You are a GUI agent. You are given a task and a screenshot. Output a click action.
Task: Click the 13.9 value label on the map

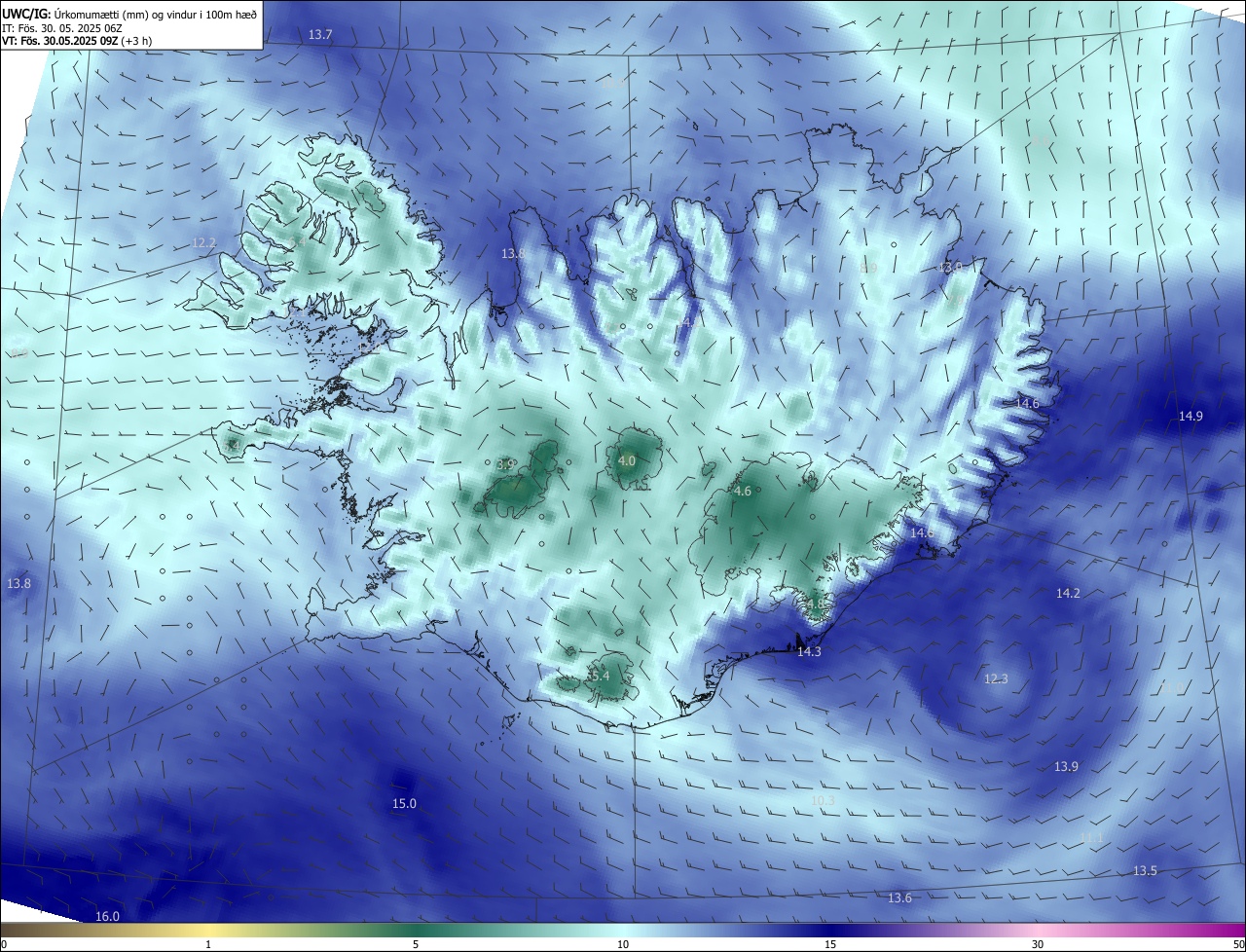pyautogui.click(x=1066, y=766)
